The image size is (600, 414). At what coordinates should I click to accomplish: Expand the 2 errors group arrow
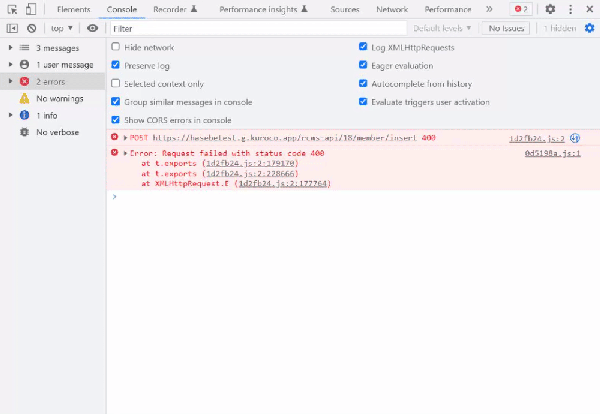pyautogui.click(x=10, y=81)
